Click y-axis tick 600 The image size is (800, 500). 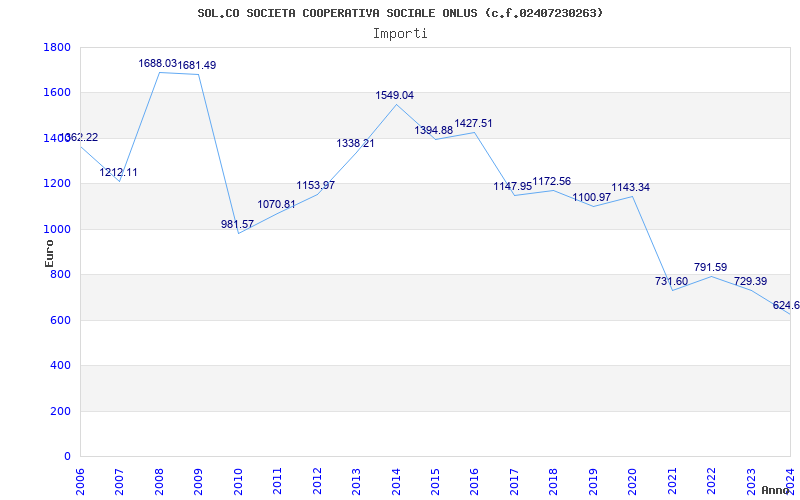tap(60, 320)
